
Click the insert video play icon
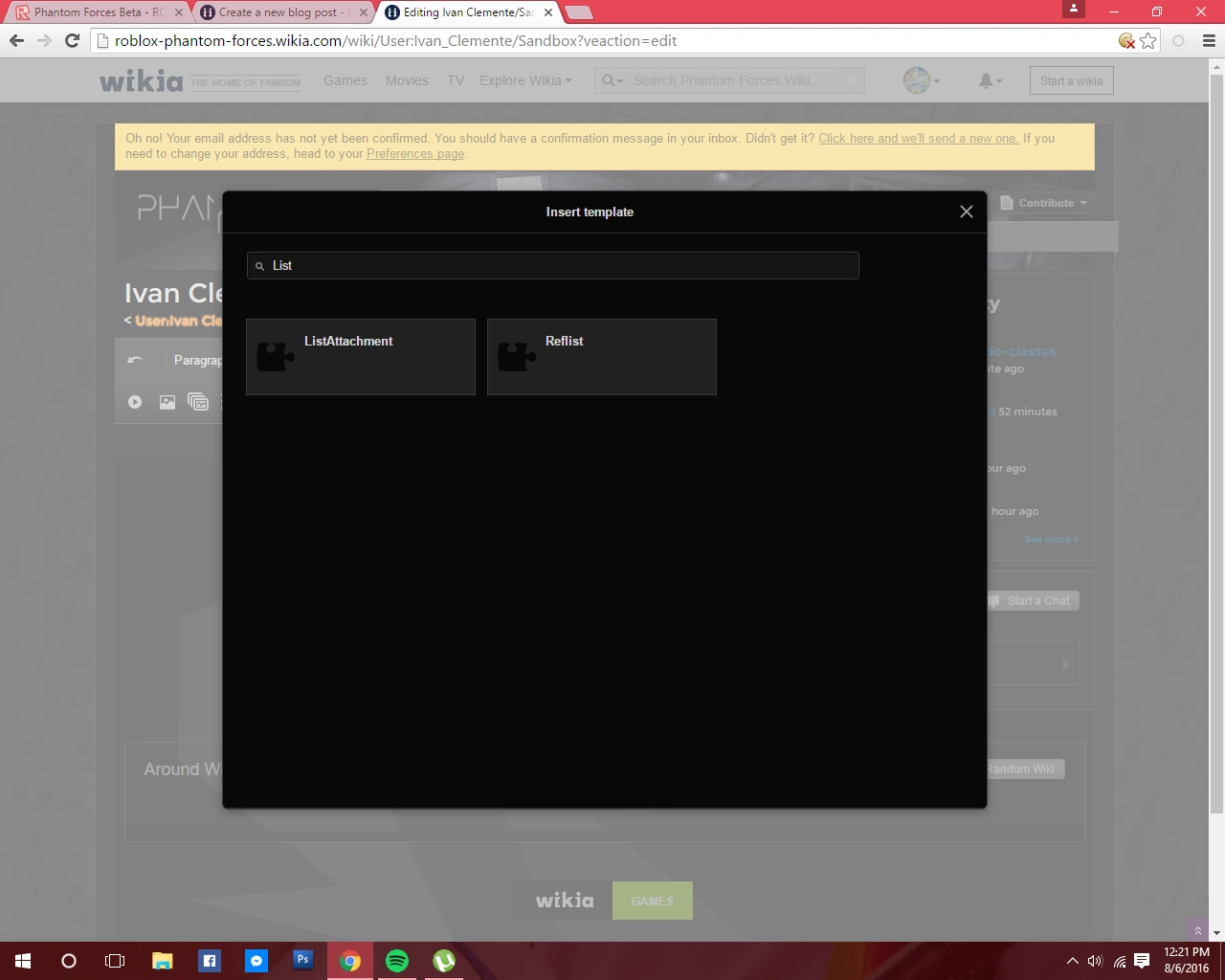135,402
